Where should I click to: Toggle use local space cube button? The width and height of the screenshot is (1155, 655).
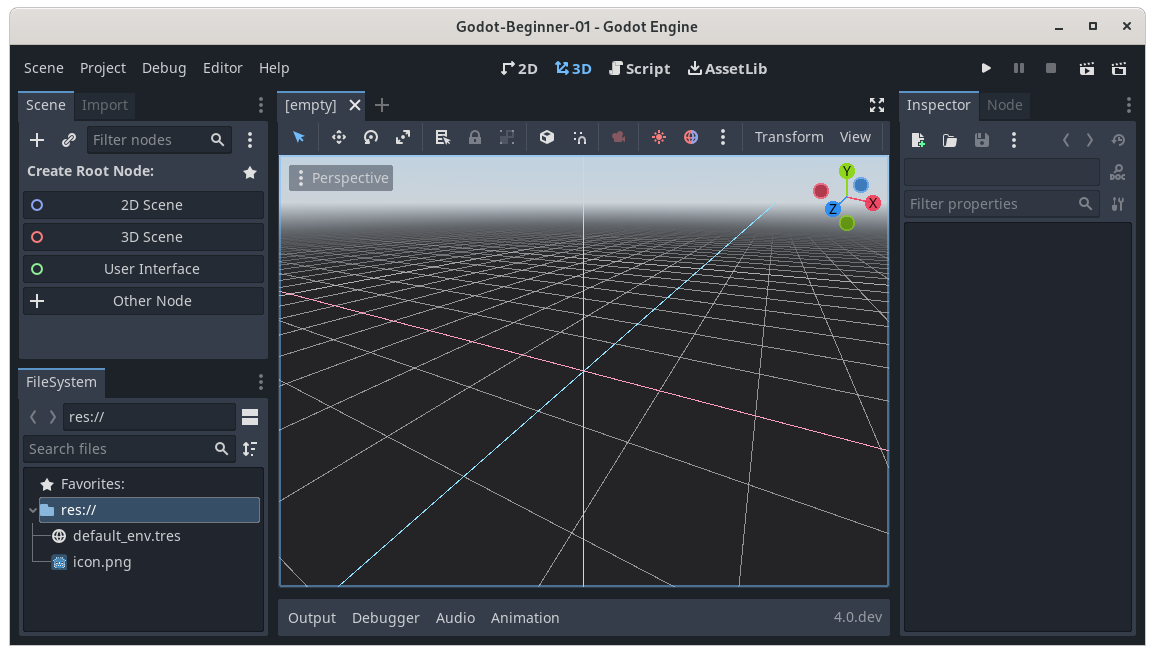tap(547, 137)
